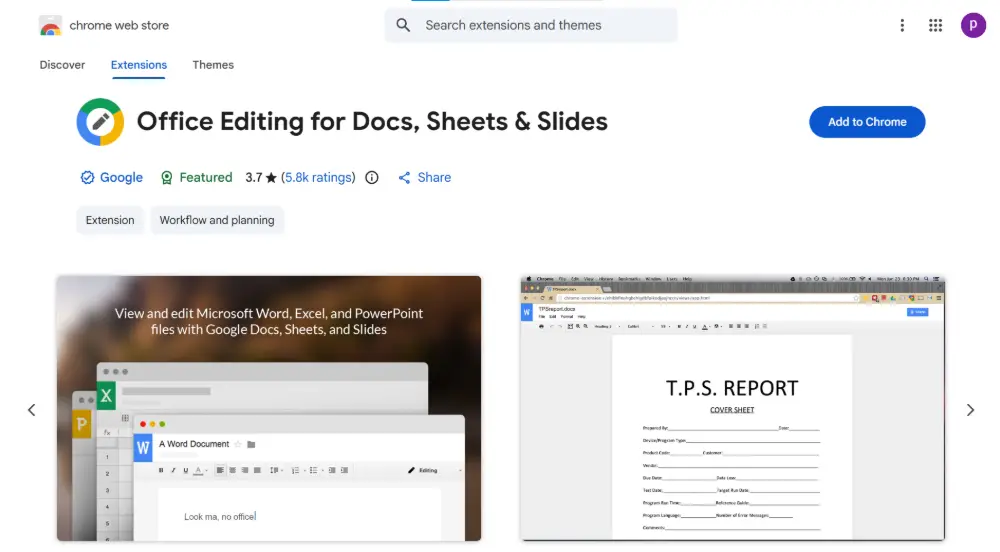Open the View and edit Microsoft Word promo image
1000x552 pixels.
click(x=268, y=409)
